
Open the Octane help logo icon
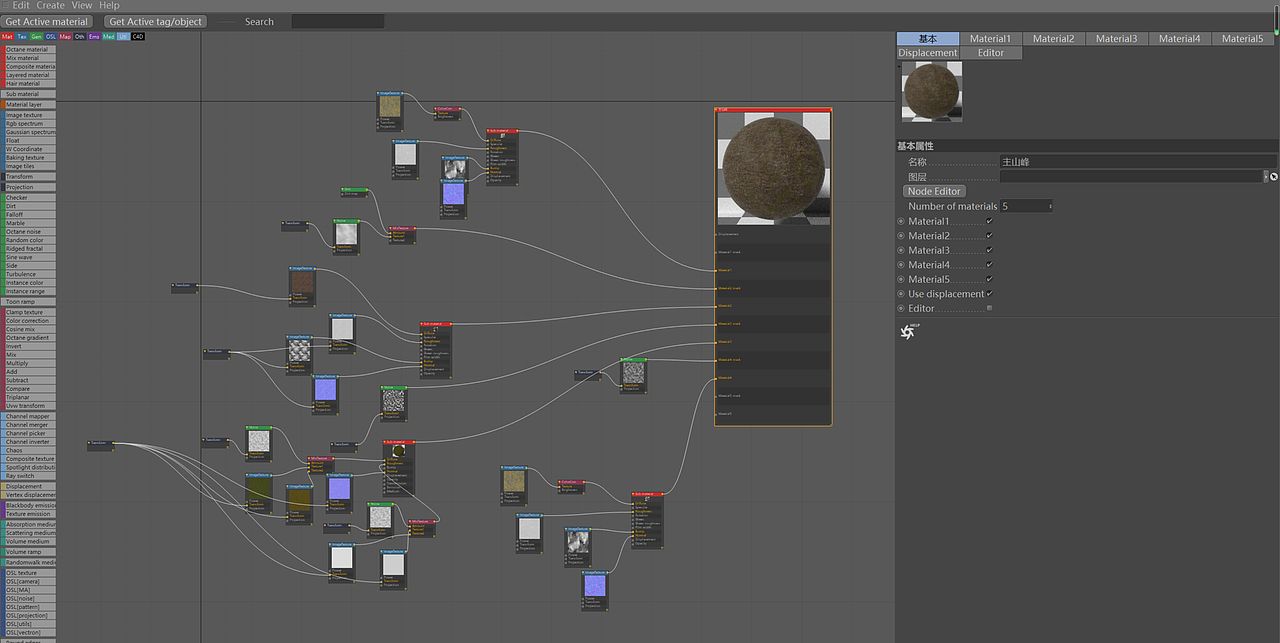(908, 332)
